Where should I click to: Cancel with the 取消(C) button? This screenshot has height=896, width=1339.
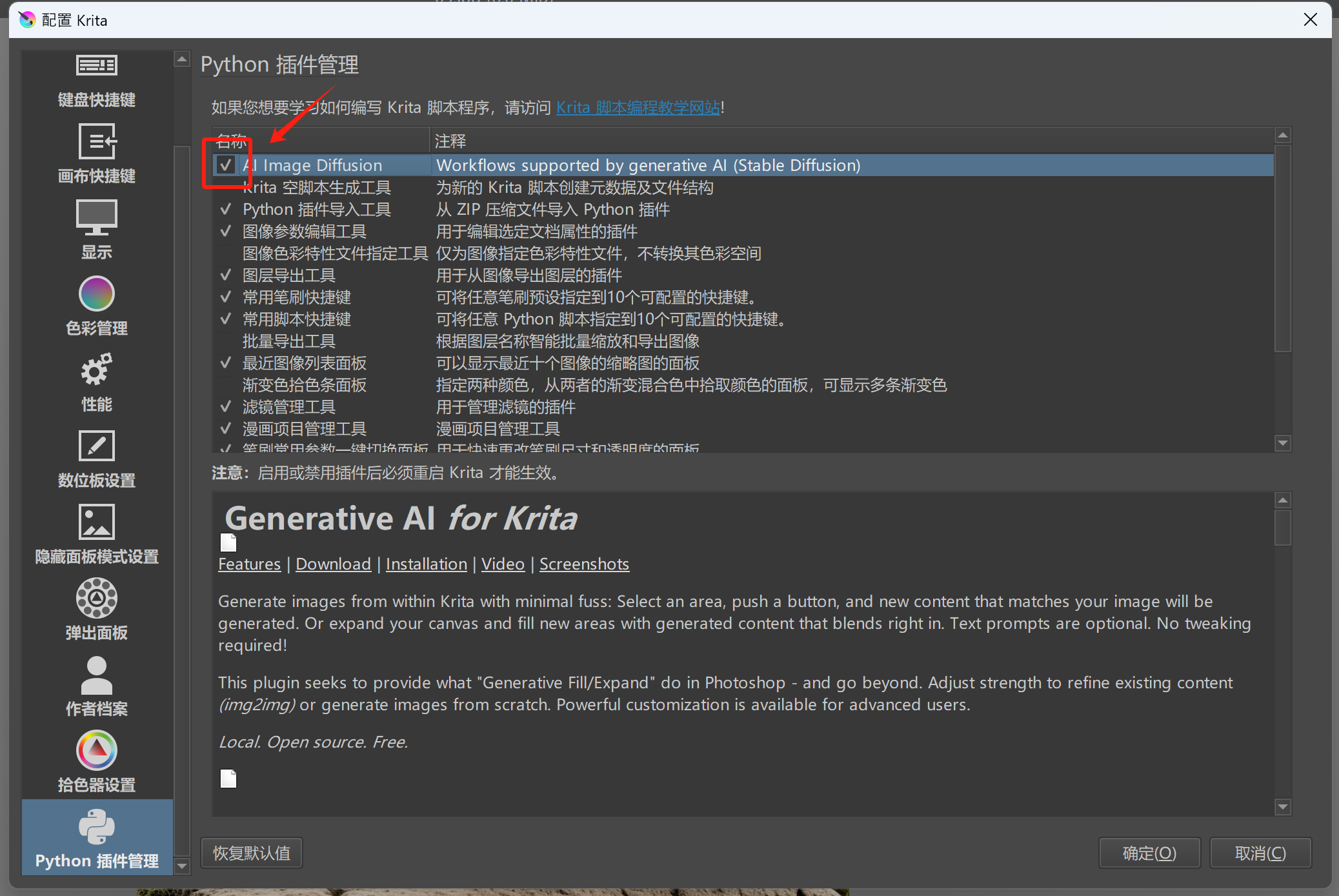tap(1260, 853)
